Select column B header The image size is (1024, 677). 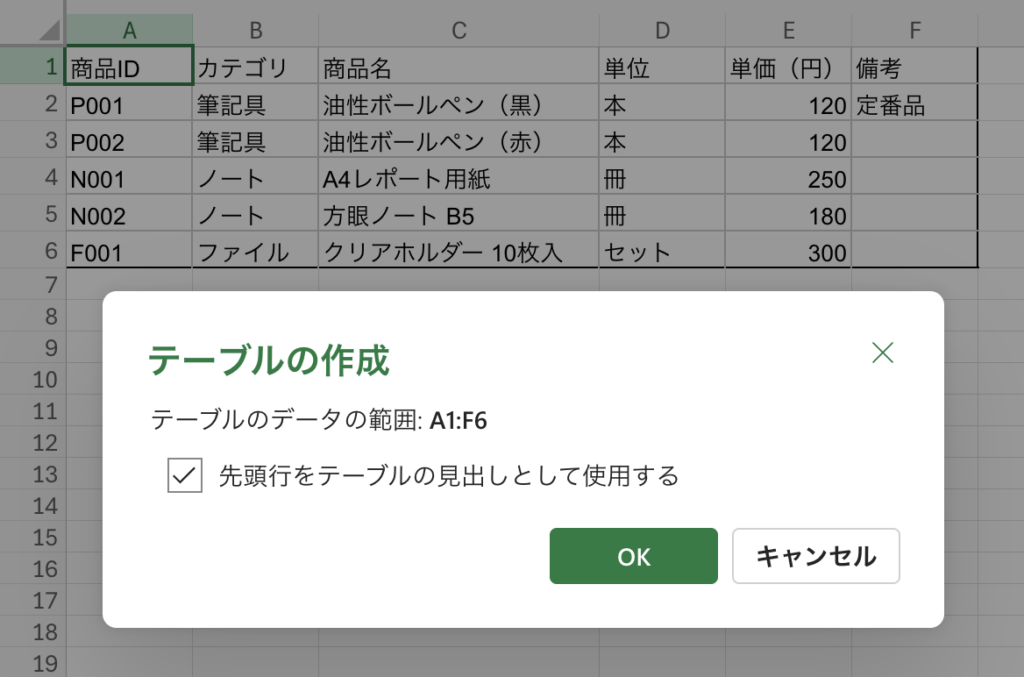click(255, 30)
